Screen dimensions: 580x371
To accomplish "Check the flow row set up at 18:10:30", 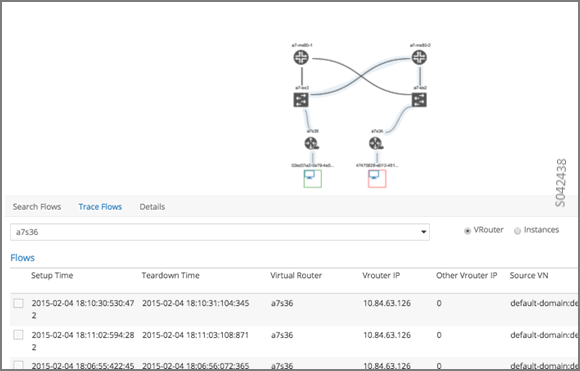I will click(18, 303).
